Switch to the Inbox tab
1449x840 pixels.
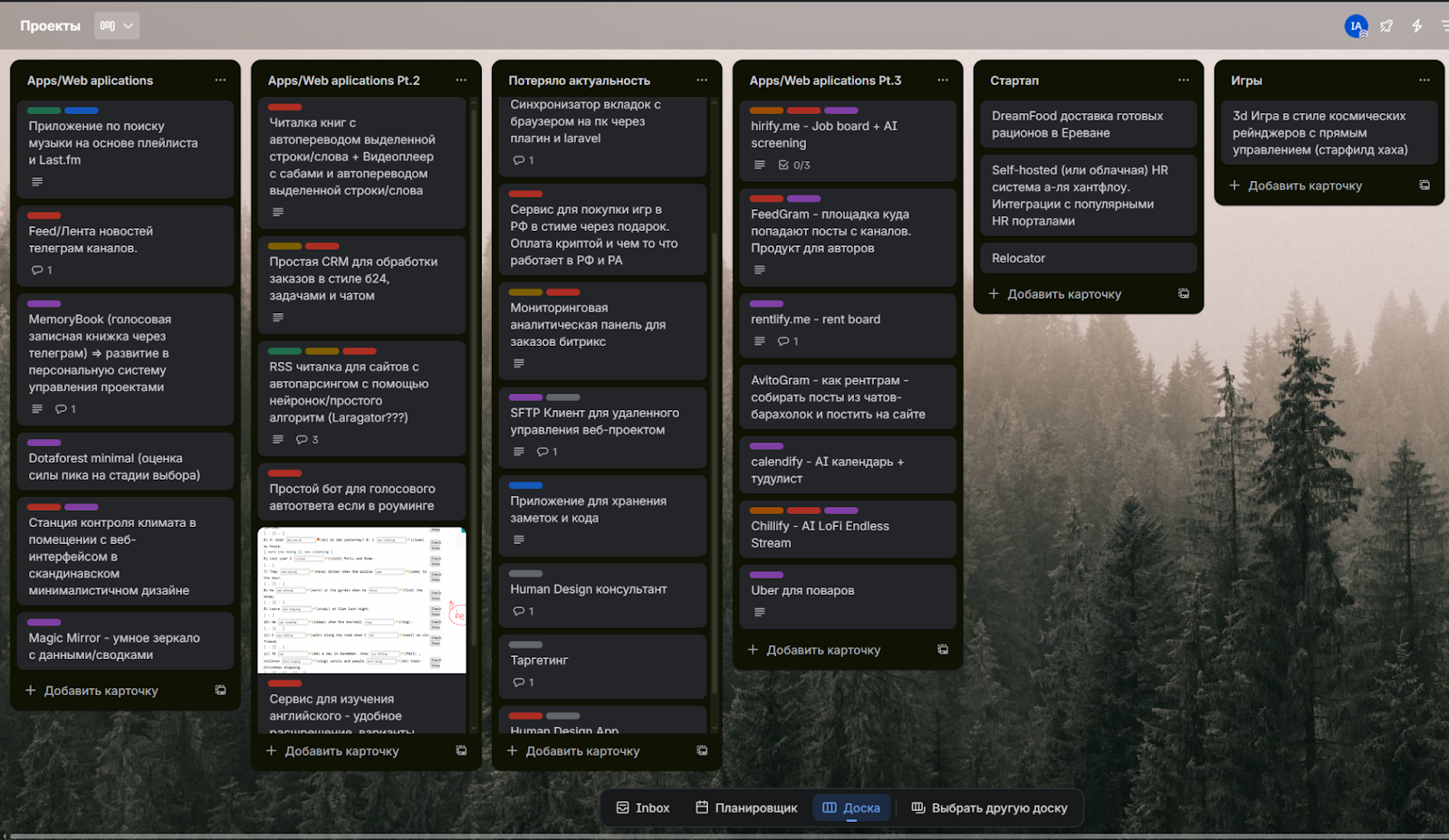[x=643, y=808]
